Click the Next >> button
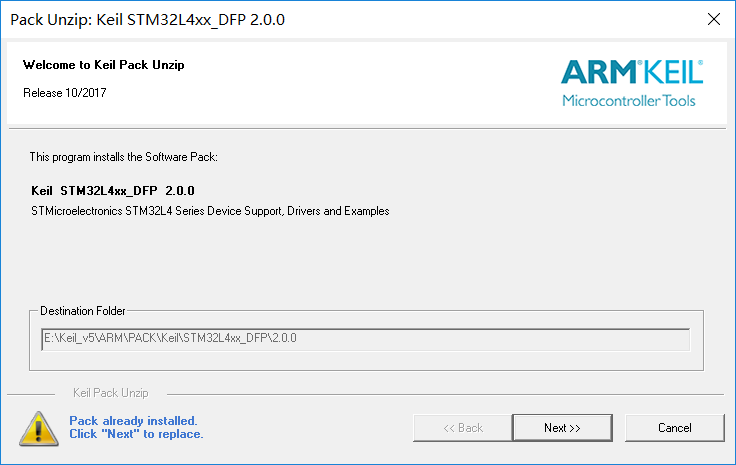Screen dimensions: 736x465 (x=562, y=427)
